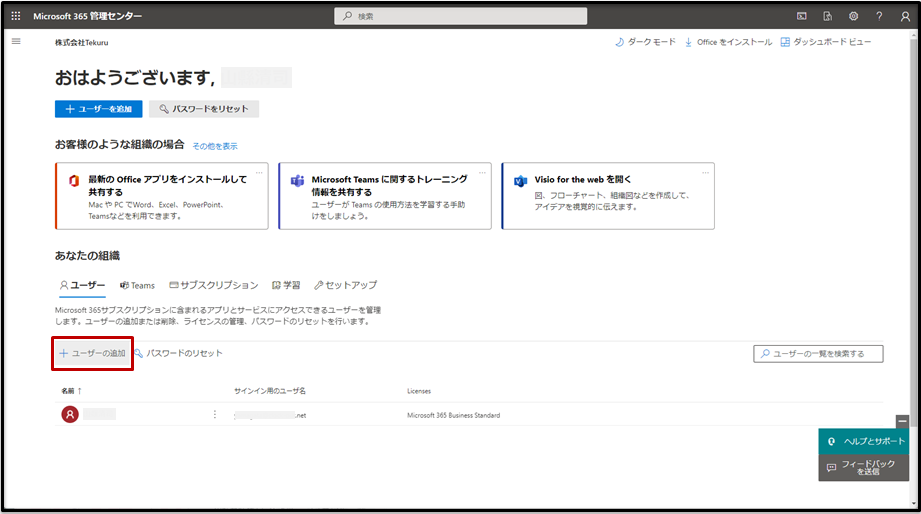Image resolution: width=921 pixels, height=514 pixels.
Task: Minimize the help widget with the dash button
Action: 902,421
